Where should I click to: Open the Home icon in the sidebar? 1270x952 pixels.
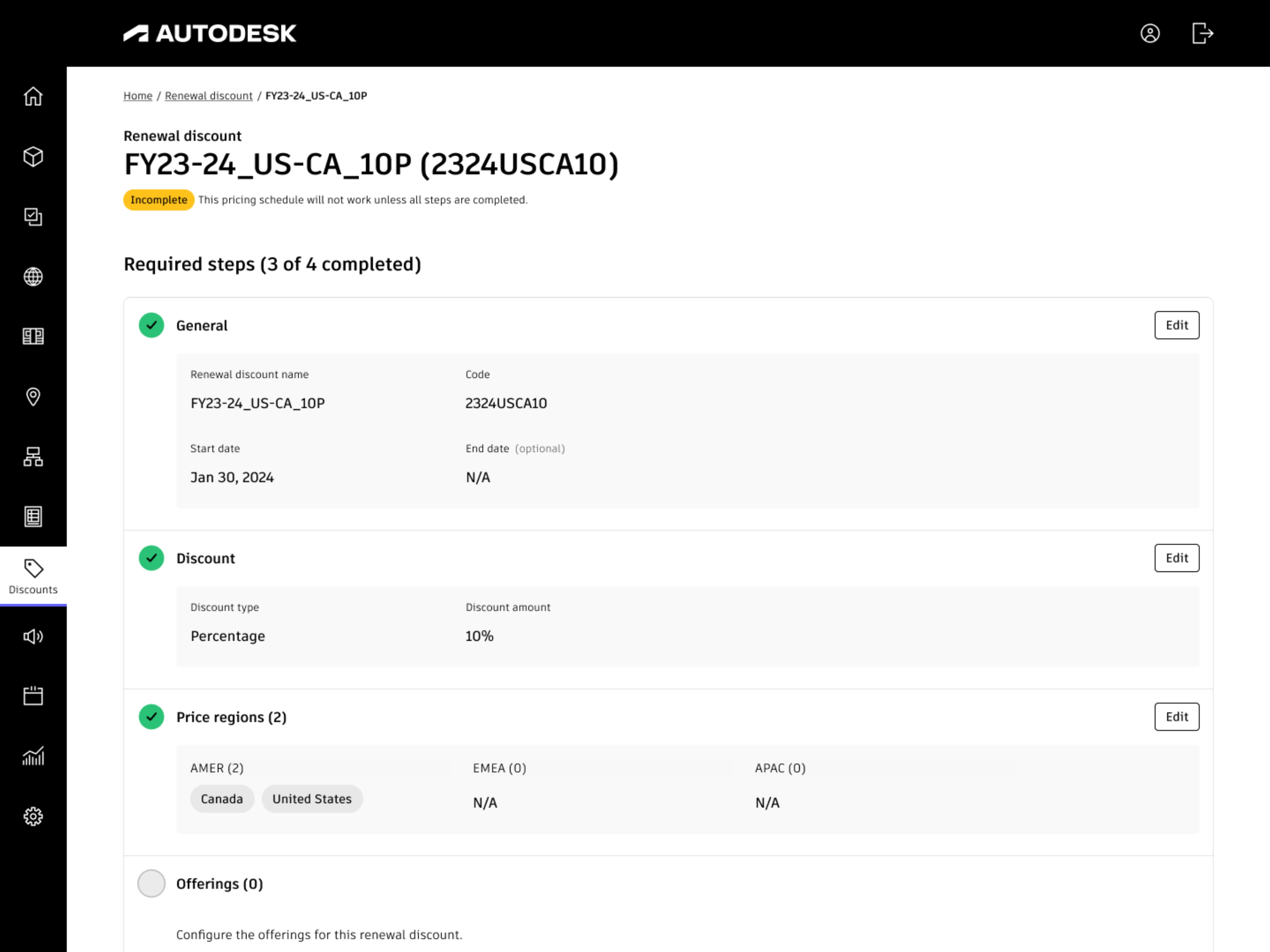(33, 97)
